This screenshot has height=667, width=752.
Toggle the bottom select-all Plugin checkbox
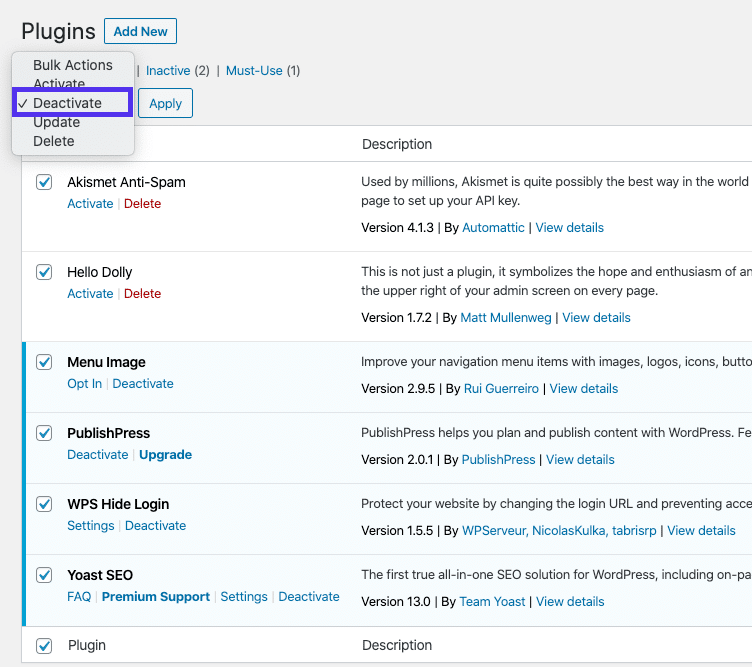tap(44, 645)
